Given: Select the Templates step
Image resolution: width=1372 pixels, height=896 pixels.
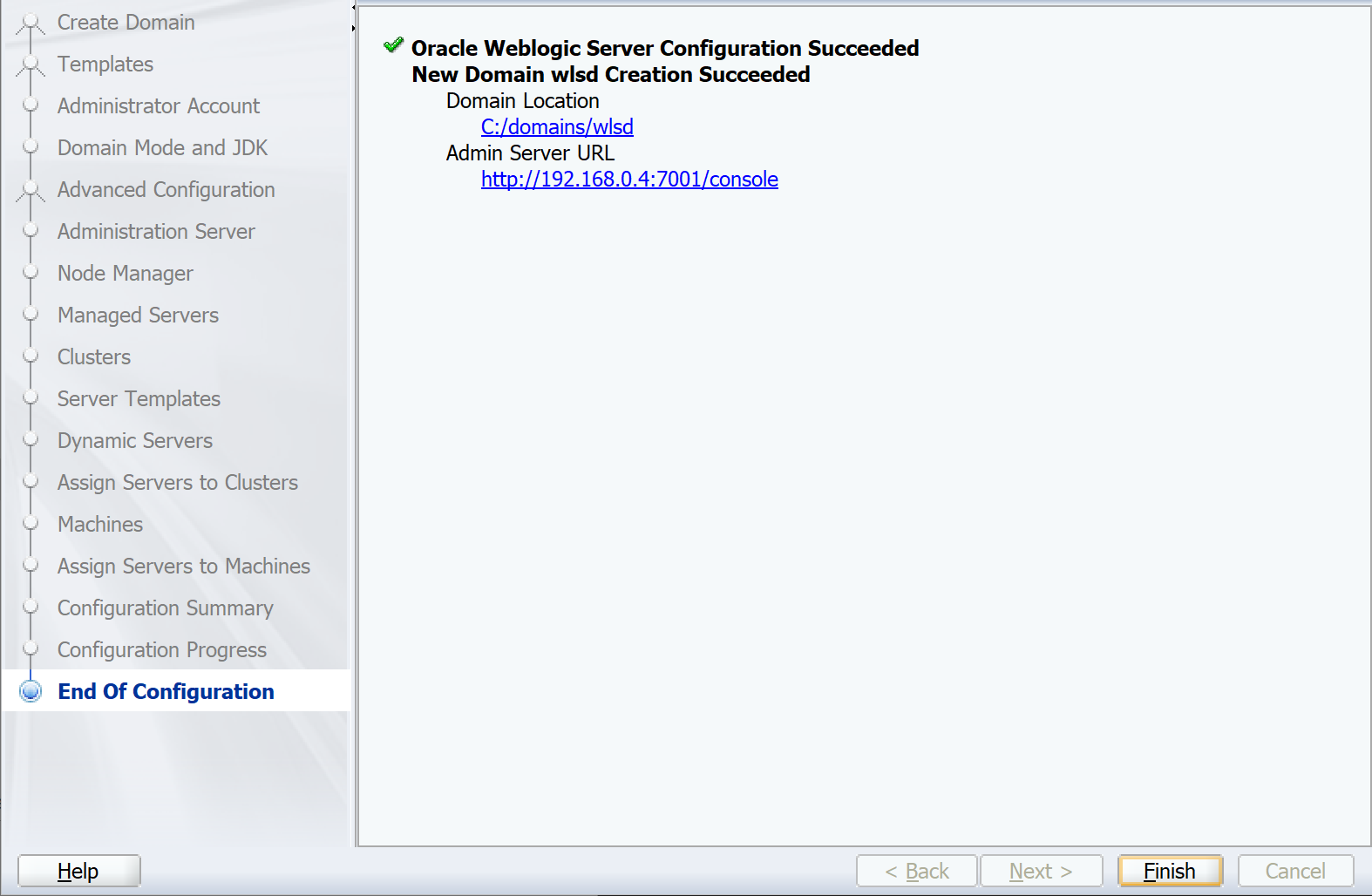Looking at the screenshot, I should coord(105,64).
